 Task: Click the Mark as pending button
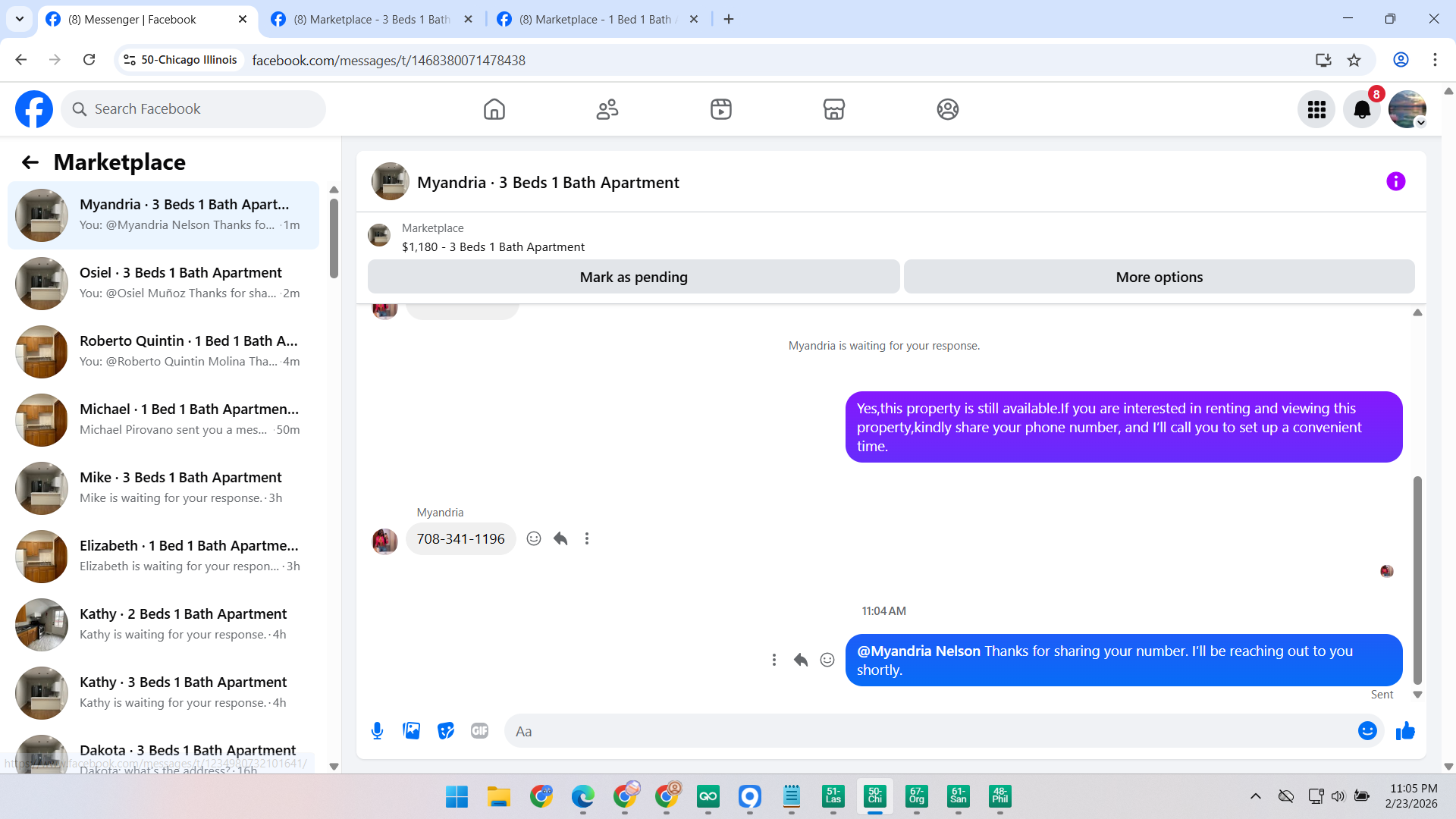pos(633,278)
